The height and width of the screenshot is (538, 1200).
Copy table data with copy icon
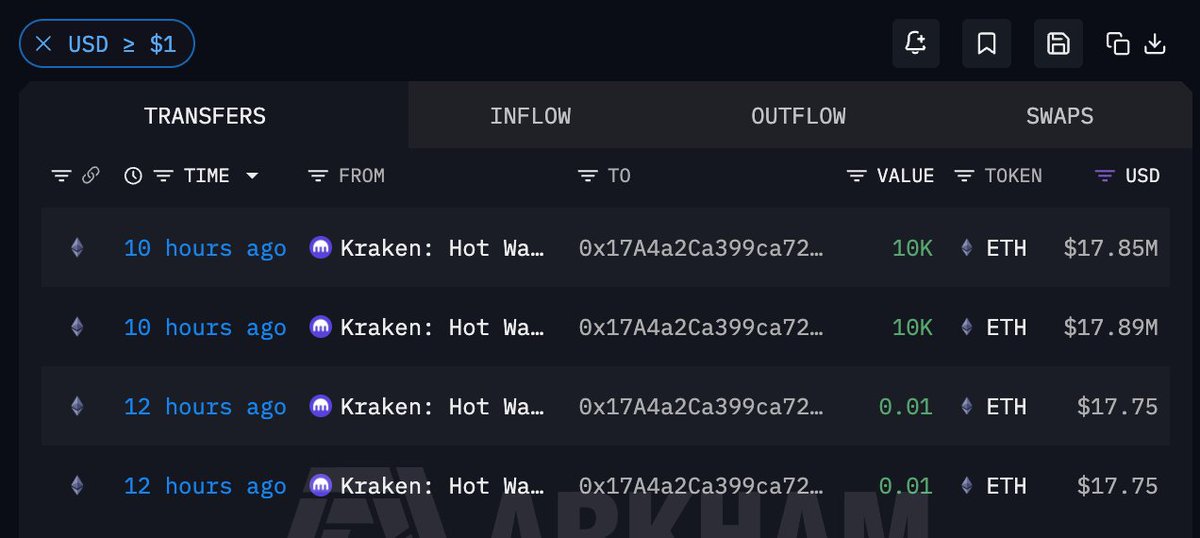1118,44
